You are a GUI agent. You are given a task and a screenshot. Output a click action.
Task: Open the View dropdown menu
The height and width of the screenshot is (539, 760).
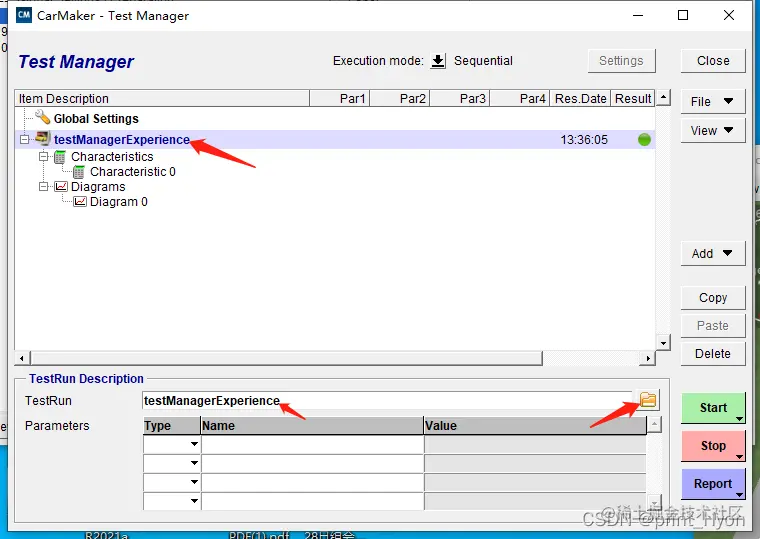pos(712,130)
